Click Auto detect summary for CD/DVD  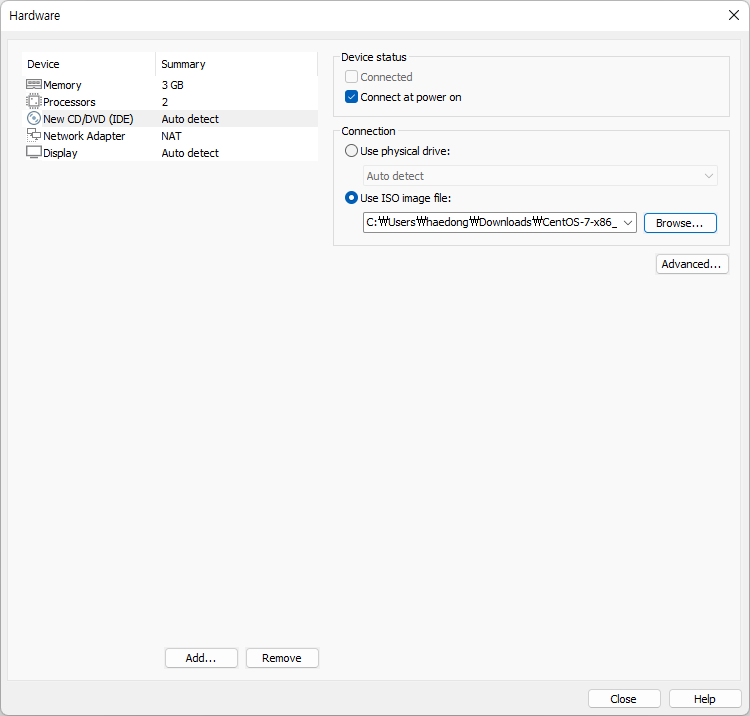pos(190,119)
